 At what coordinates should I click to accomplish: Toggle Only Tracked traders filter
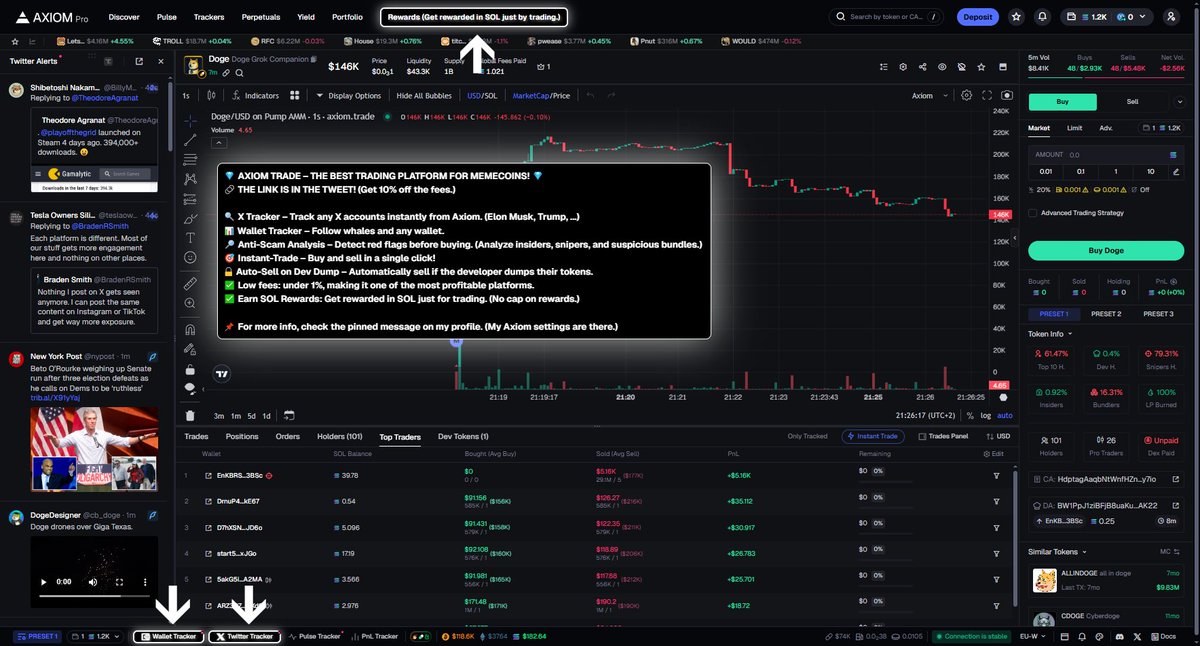808,436
